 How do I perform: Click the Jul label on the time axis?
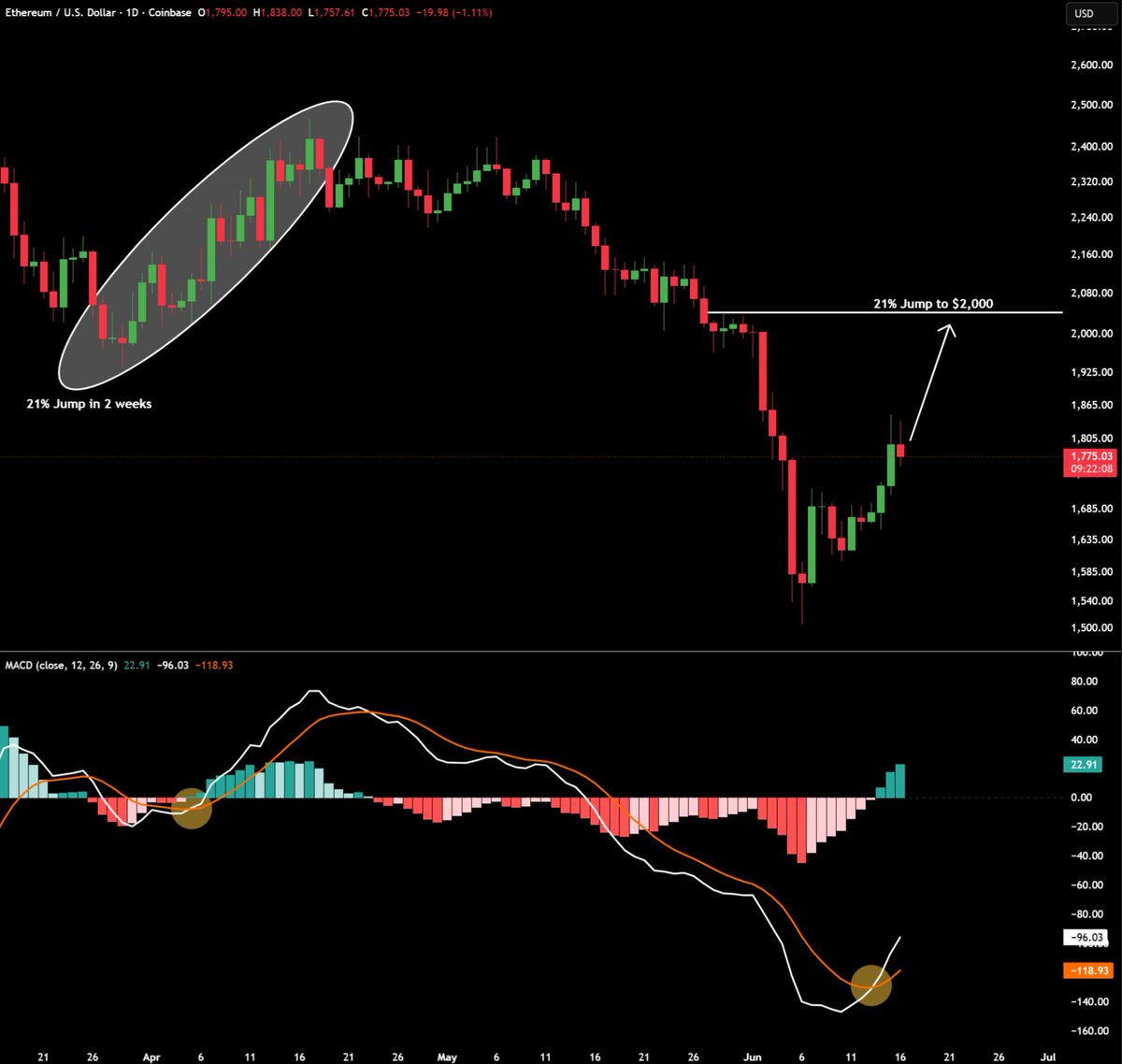pyautogui.click(x=1048, y=1057)
